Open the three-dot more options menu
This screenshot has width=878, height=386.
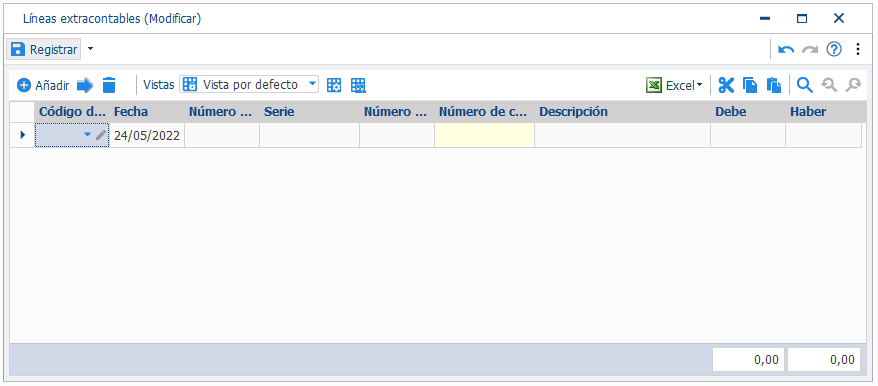pos(858,49)
